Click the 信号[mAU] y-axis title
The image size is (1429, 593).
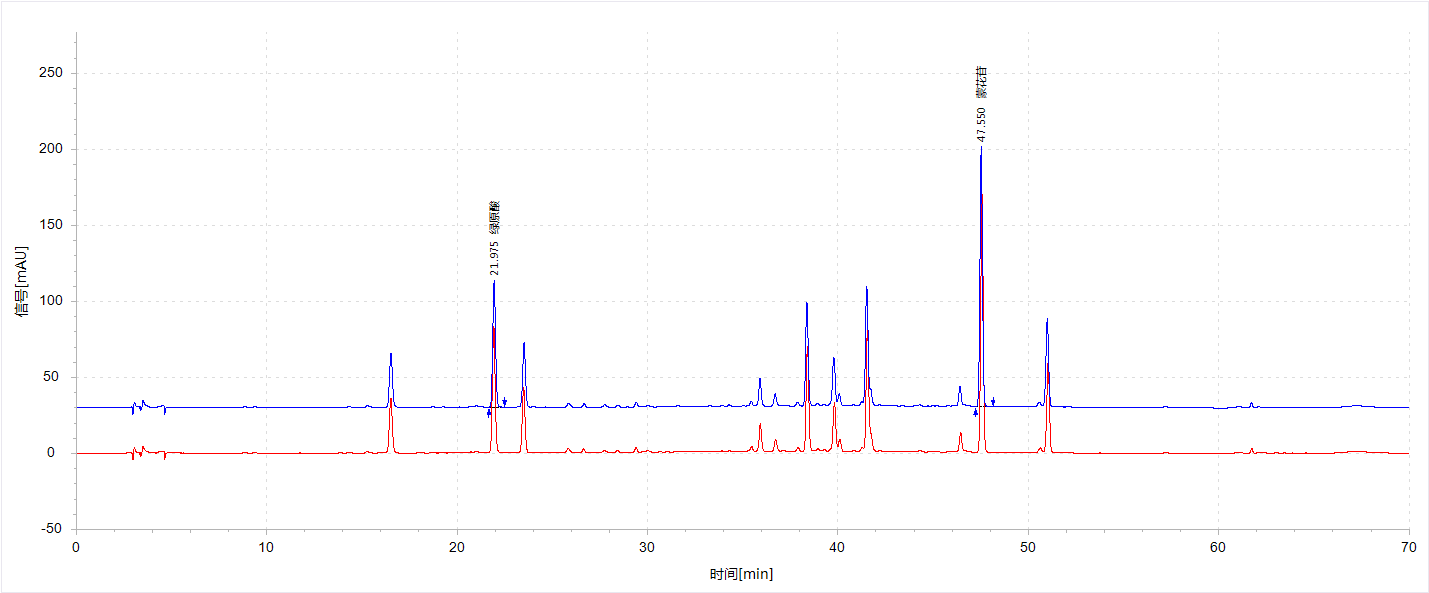21,281
